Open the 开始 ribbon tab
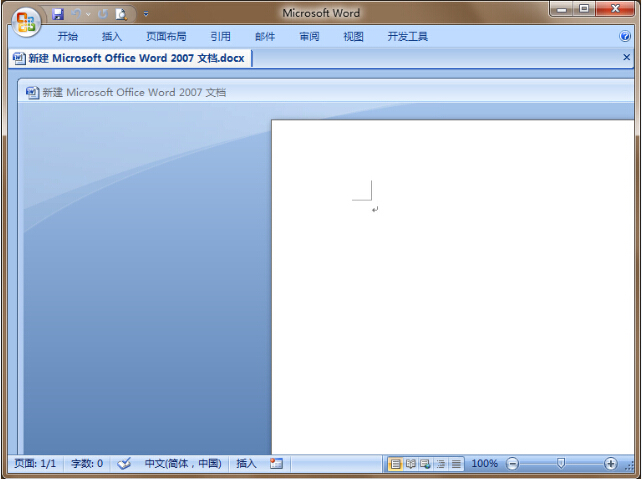 67,37
